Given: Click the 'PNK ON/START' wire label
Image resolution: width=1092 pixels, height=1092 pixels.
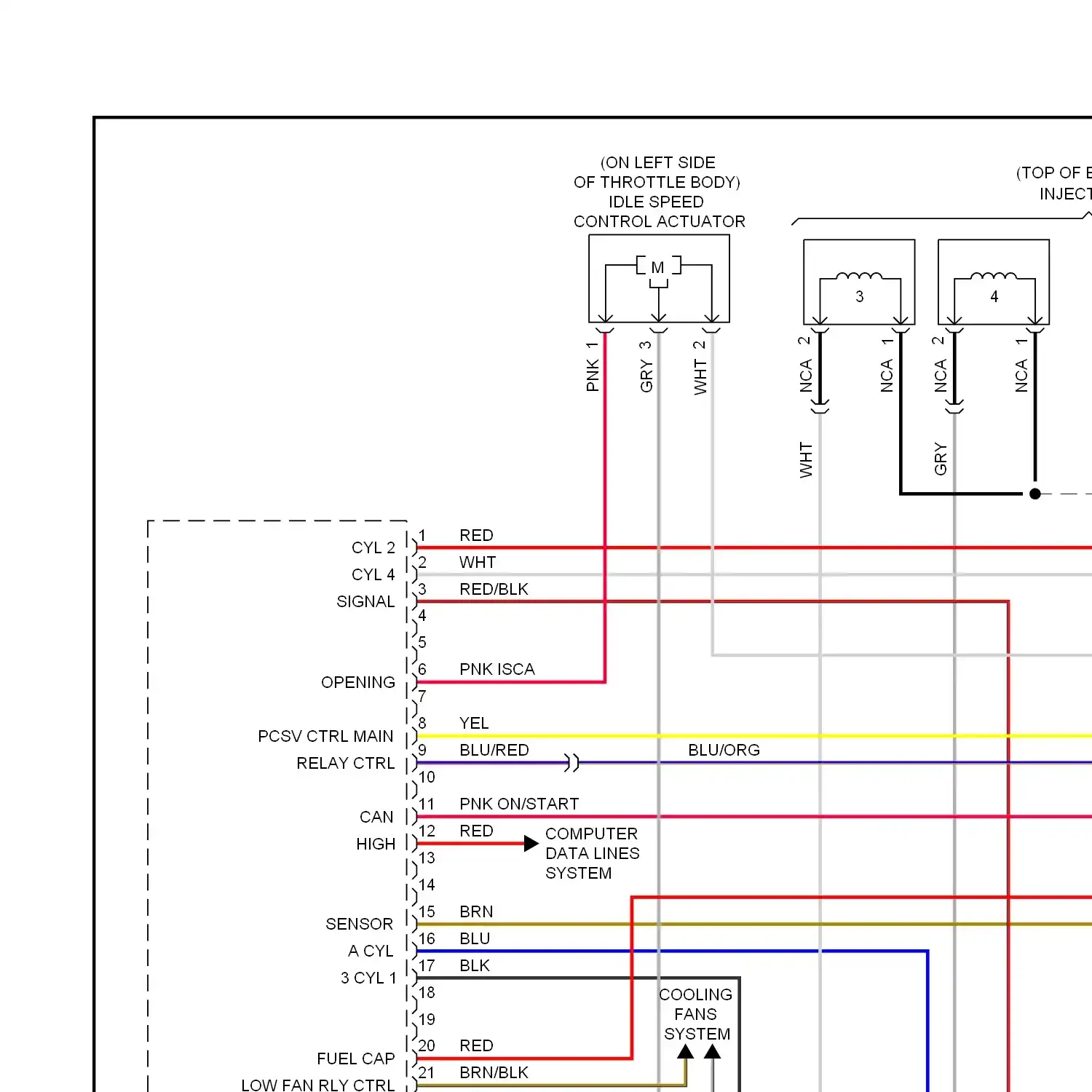Looking at the screenshot, I should coord(519,804).
